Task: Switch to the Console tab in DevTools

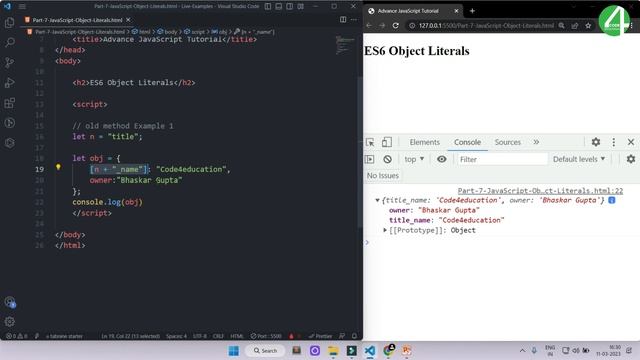Action: click(x=467, y=142)
